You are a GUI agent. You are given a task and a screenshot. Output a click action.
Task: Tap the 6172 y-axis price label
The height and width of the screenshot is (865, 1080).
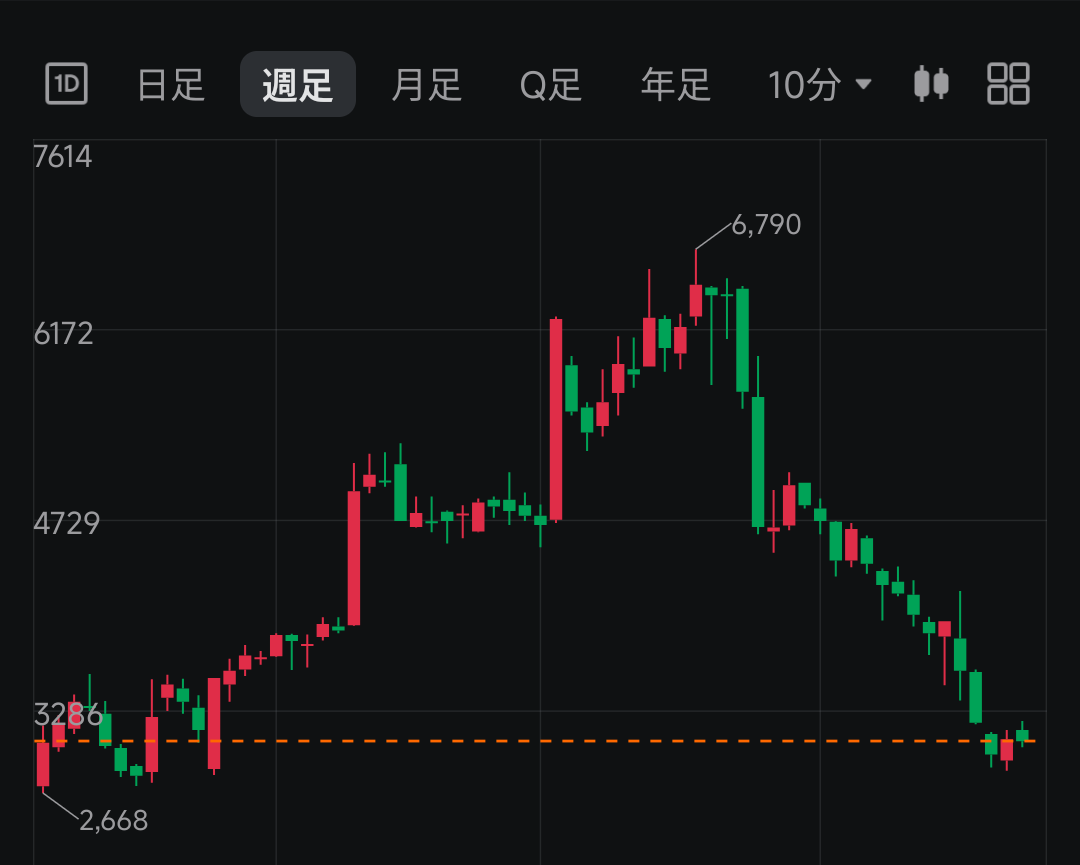click(x=63, y=333)
